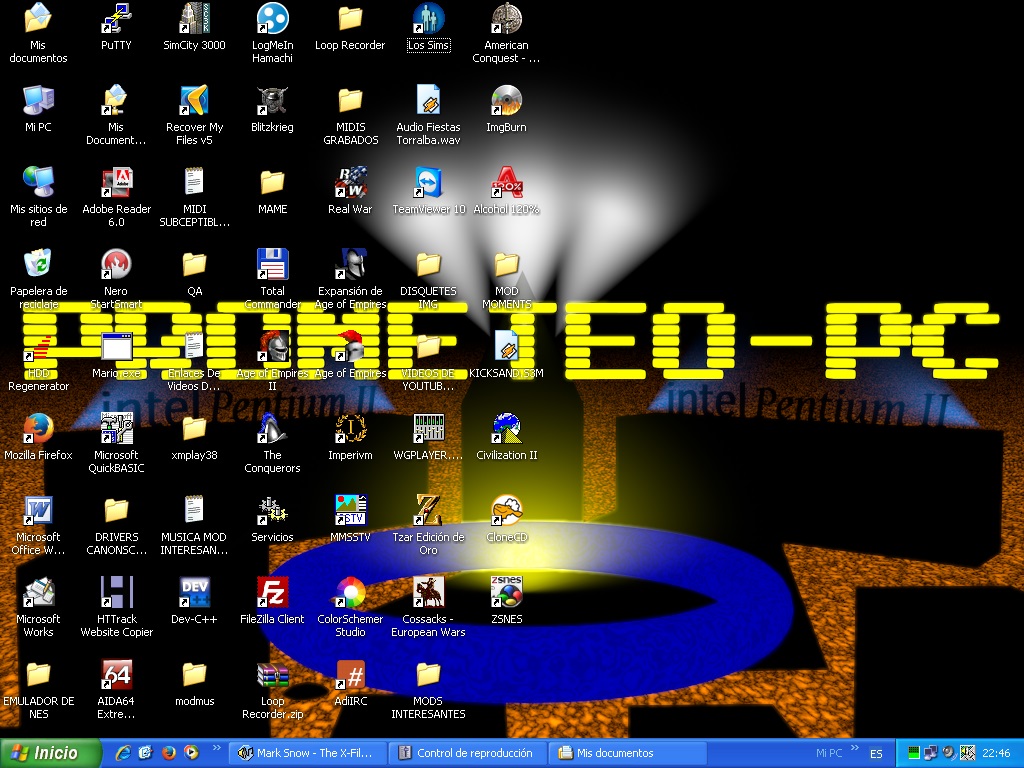Image resolution: width=1024 pixels, height=768 pixels.
Task: Launch Total Commander icon
Action: [x=272, y=280]
